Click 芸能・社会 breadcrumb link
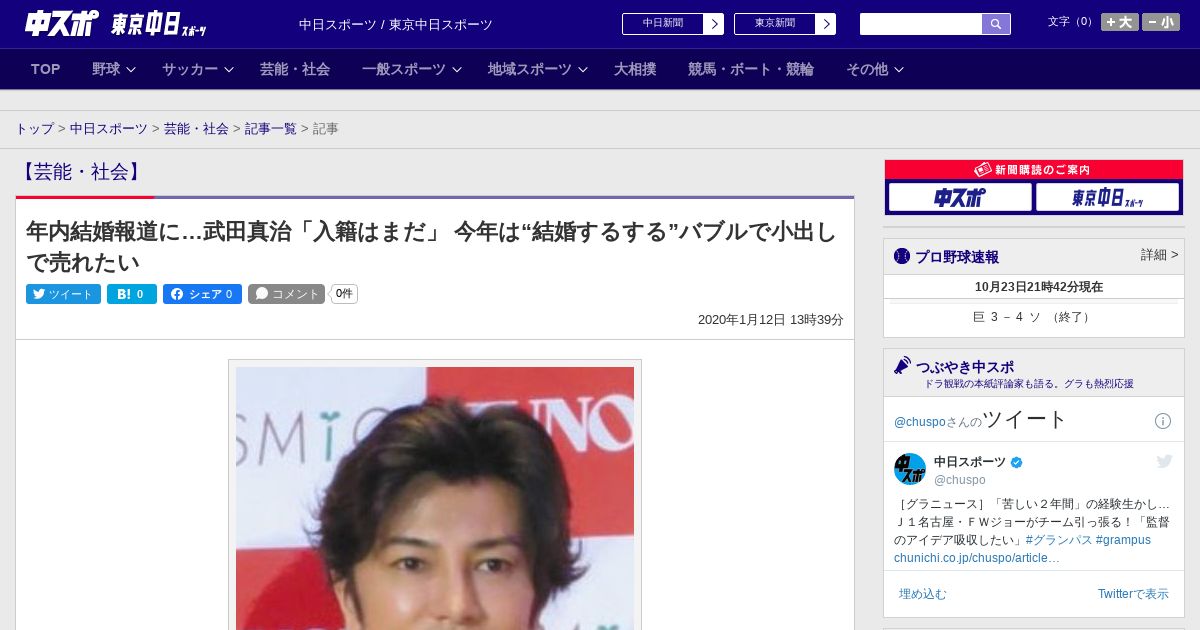This screenshot has height=630, width=1200. (196, 129)
